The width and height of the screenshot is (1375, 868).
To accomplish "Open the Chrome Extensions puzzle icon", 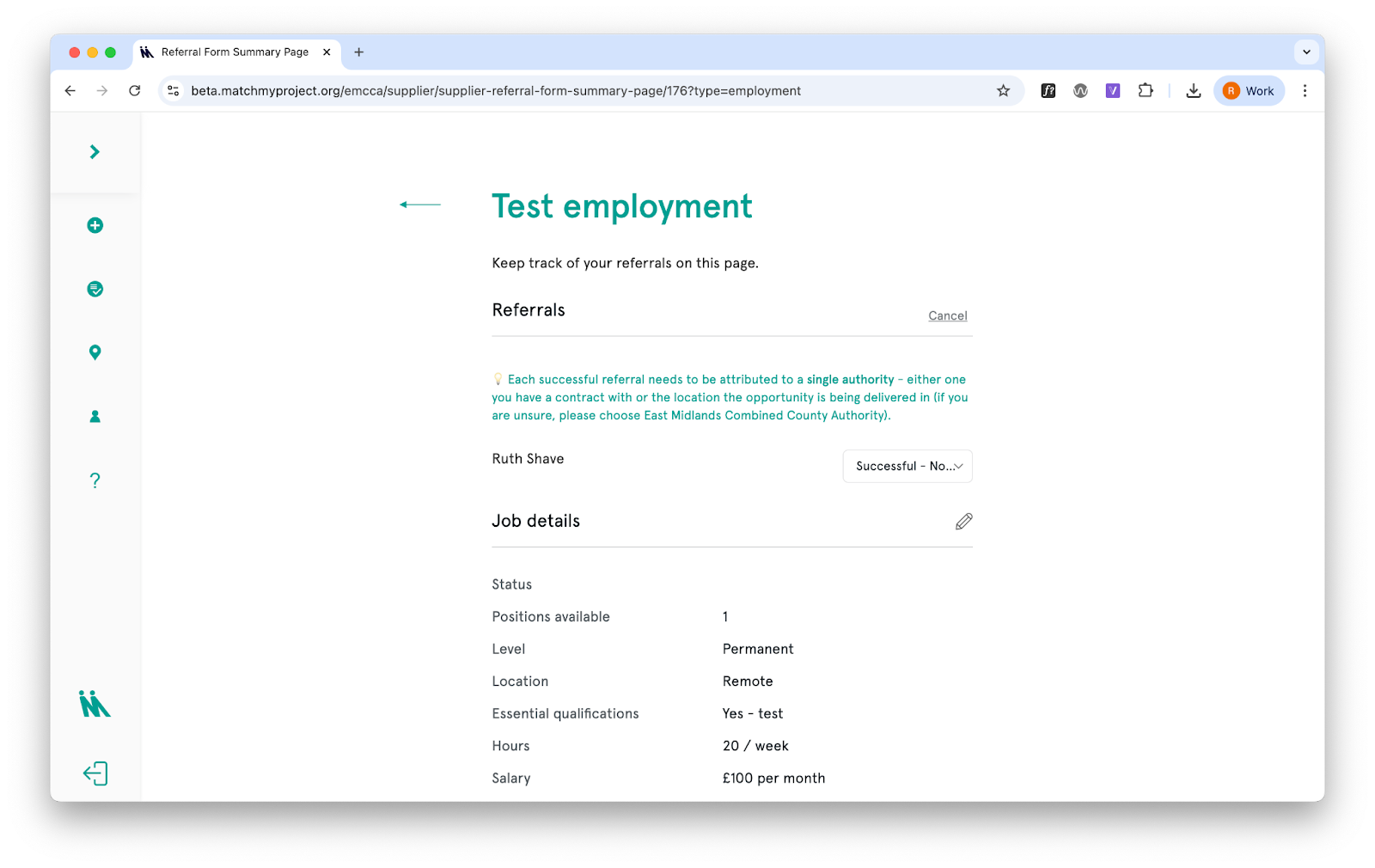I will [1146, 91].
